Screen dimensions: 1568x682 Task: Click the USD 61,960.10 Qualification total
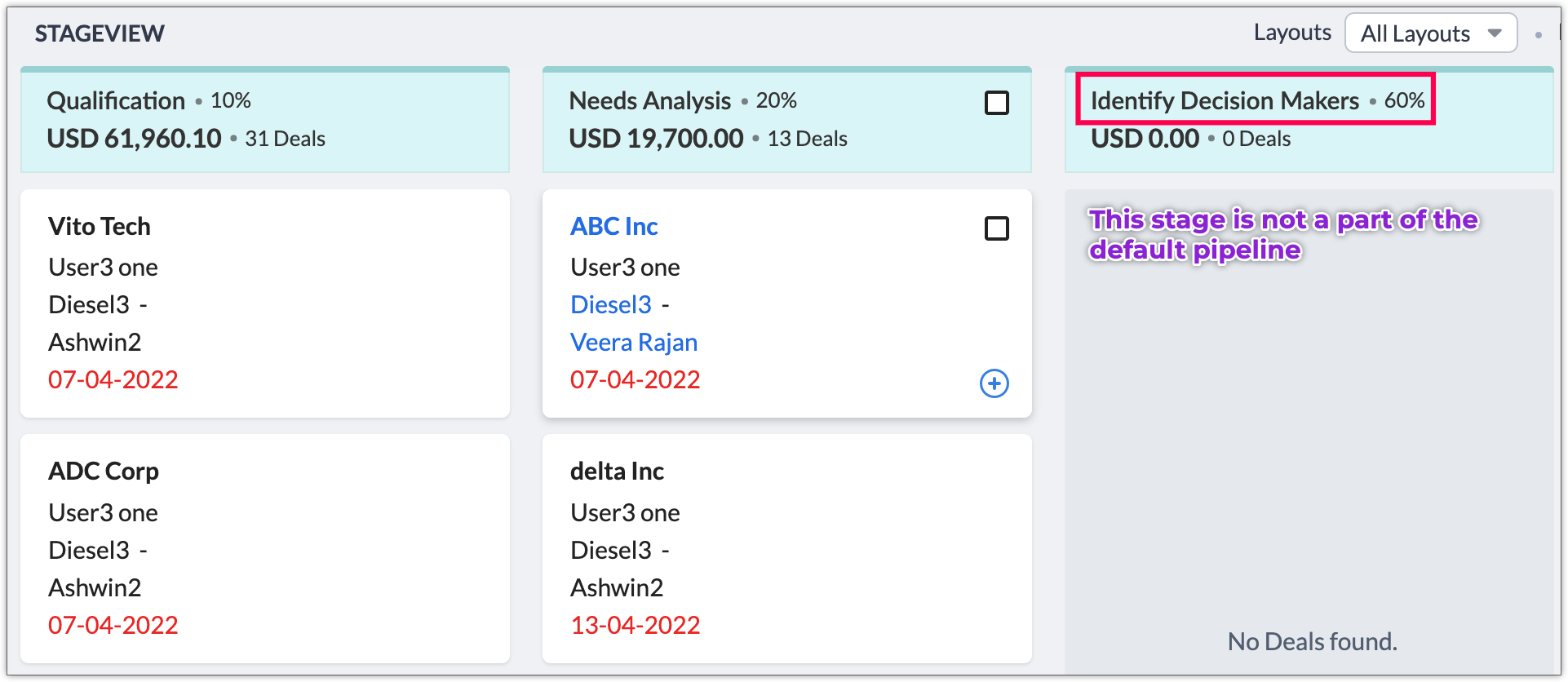coord(134,139)
